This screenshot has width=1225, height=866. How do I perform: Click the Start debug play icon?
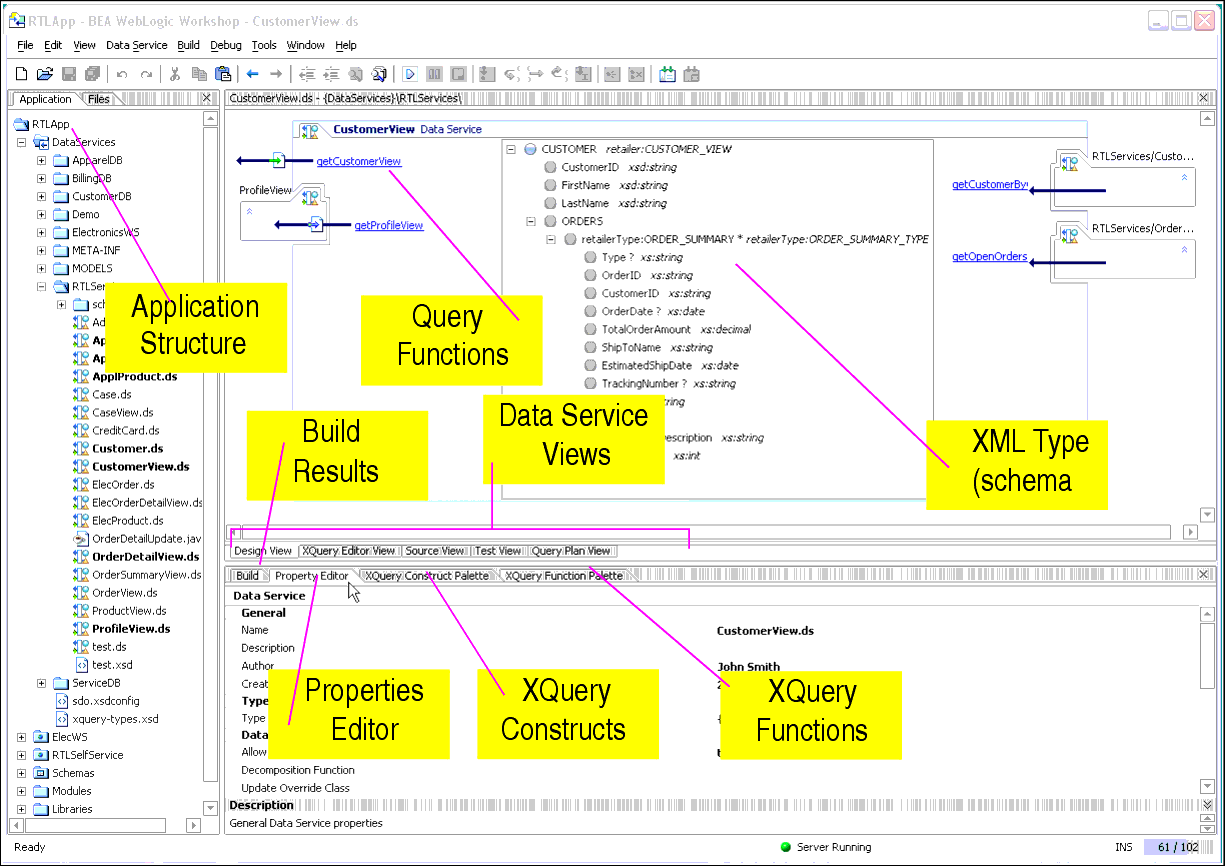[410, 74]
